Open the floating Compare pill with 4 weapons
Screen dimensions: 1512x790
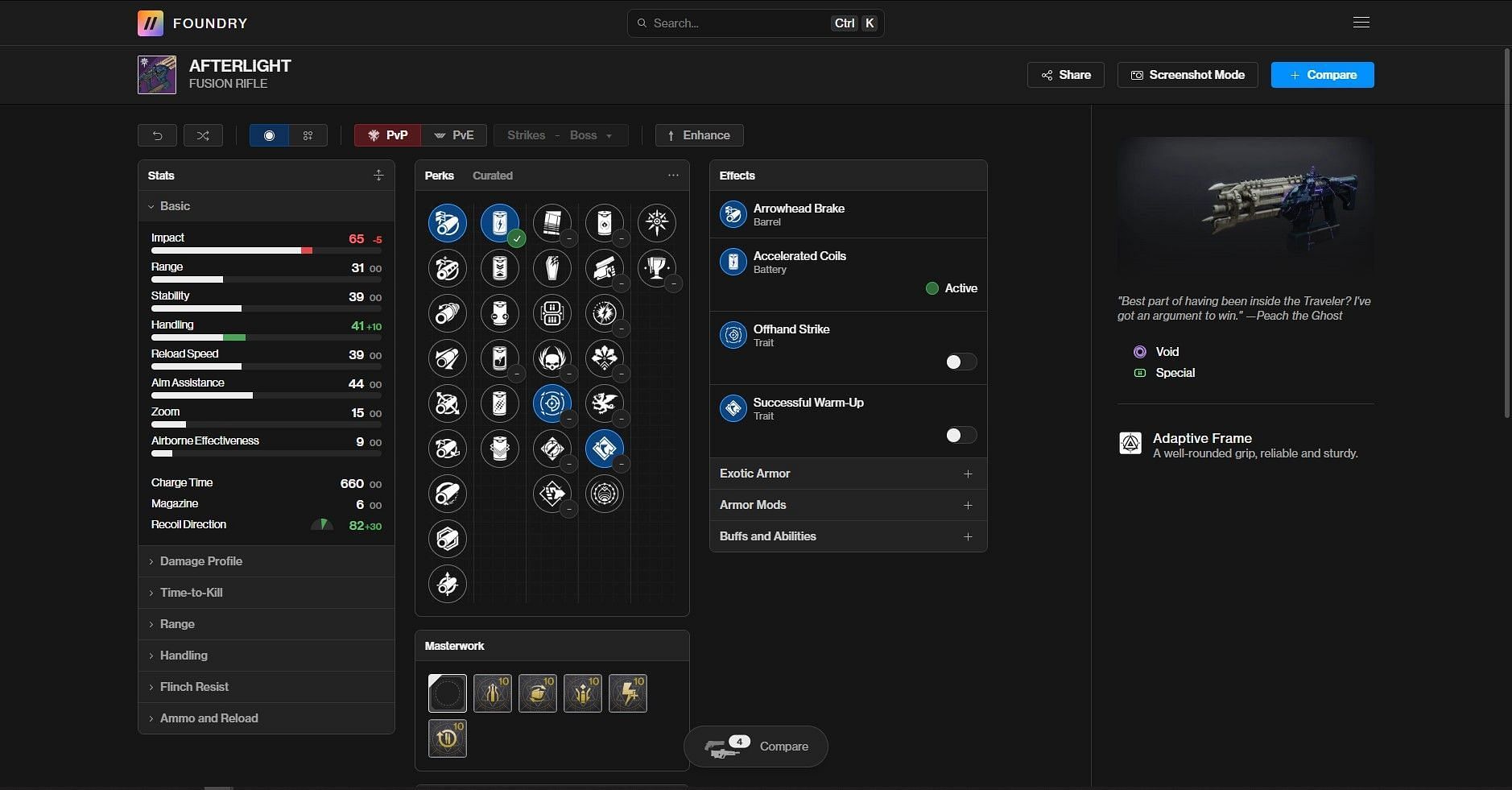click(755, 747)
